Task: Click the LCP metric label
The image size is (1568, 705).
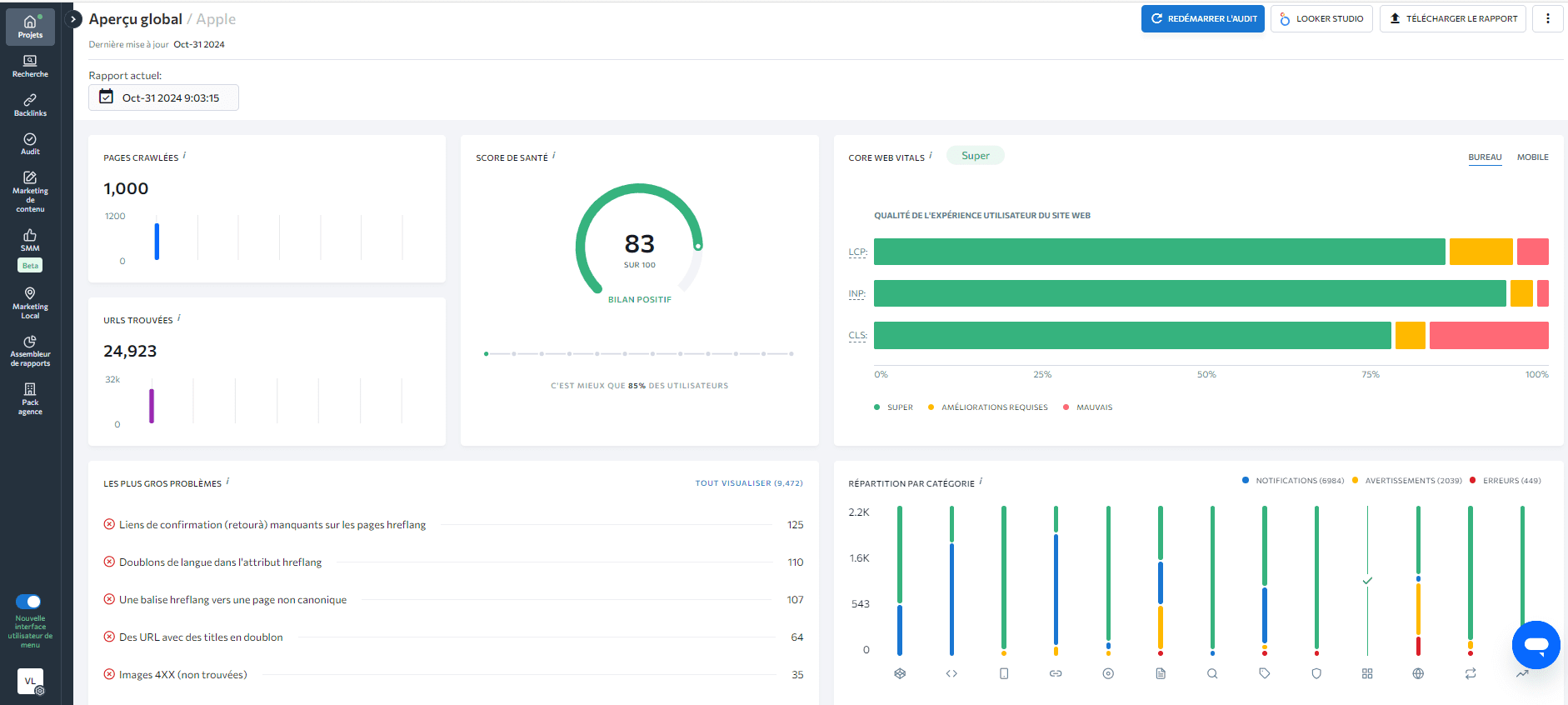Action: (x=857, y=252)
